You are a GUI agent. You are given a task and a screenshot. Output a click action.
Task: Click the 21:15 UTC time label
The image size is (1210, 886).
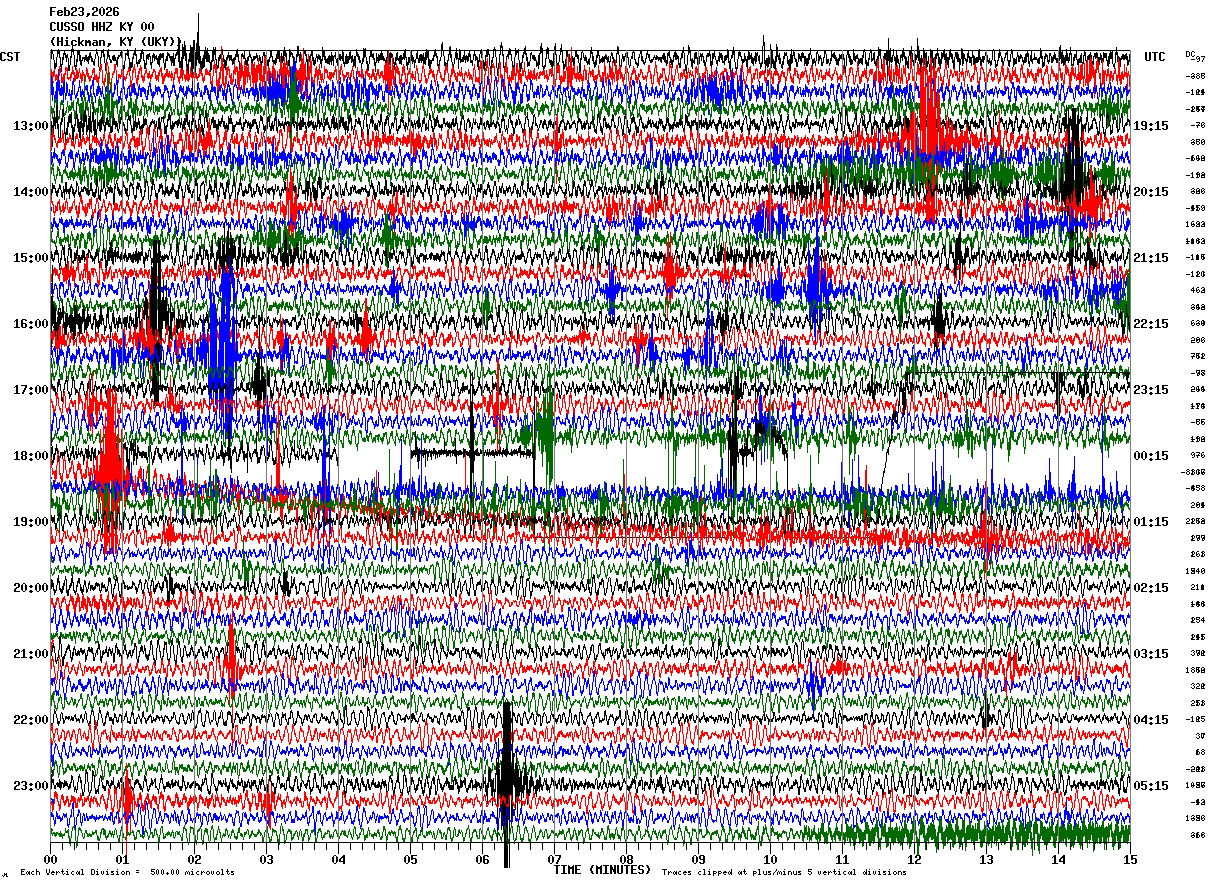click(x=1151, y=258)
